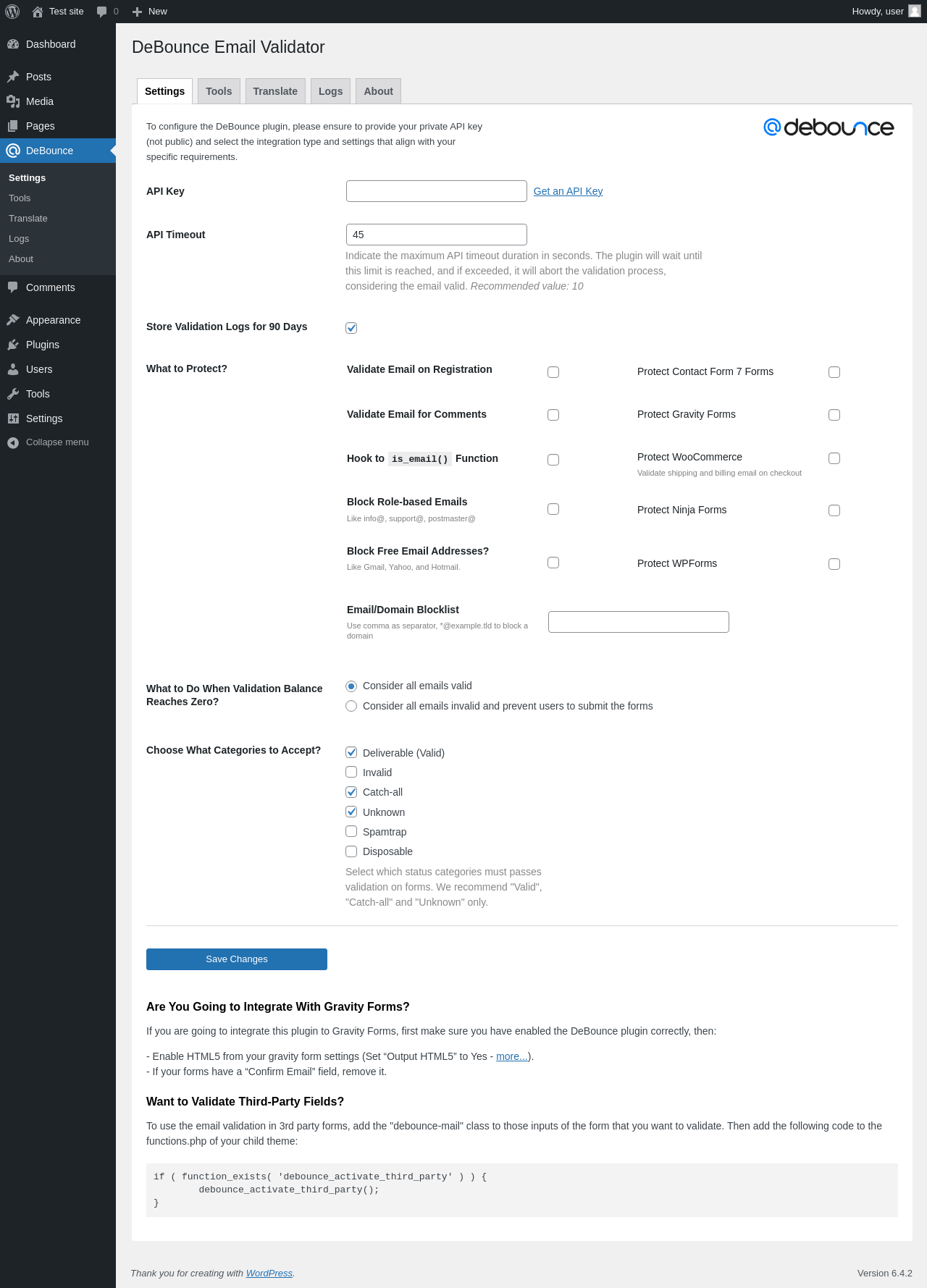Viewport: 927px width, 1288px height.
Task: Click the Plugins plug icon
Action: point(13,345)
